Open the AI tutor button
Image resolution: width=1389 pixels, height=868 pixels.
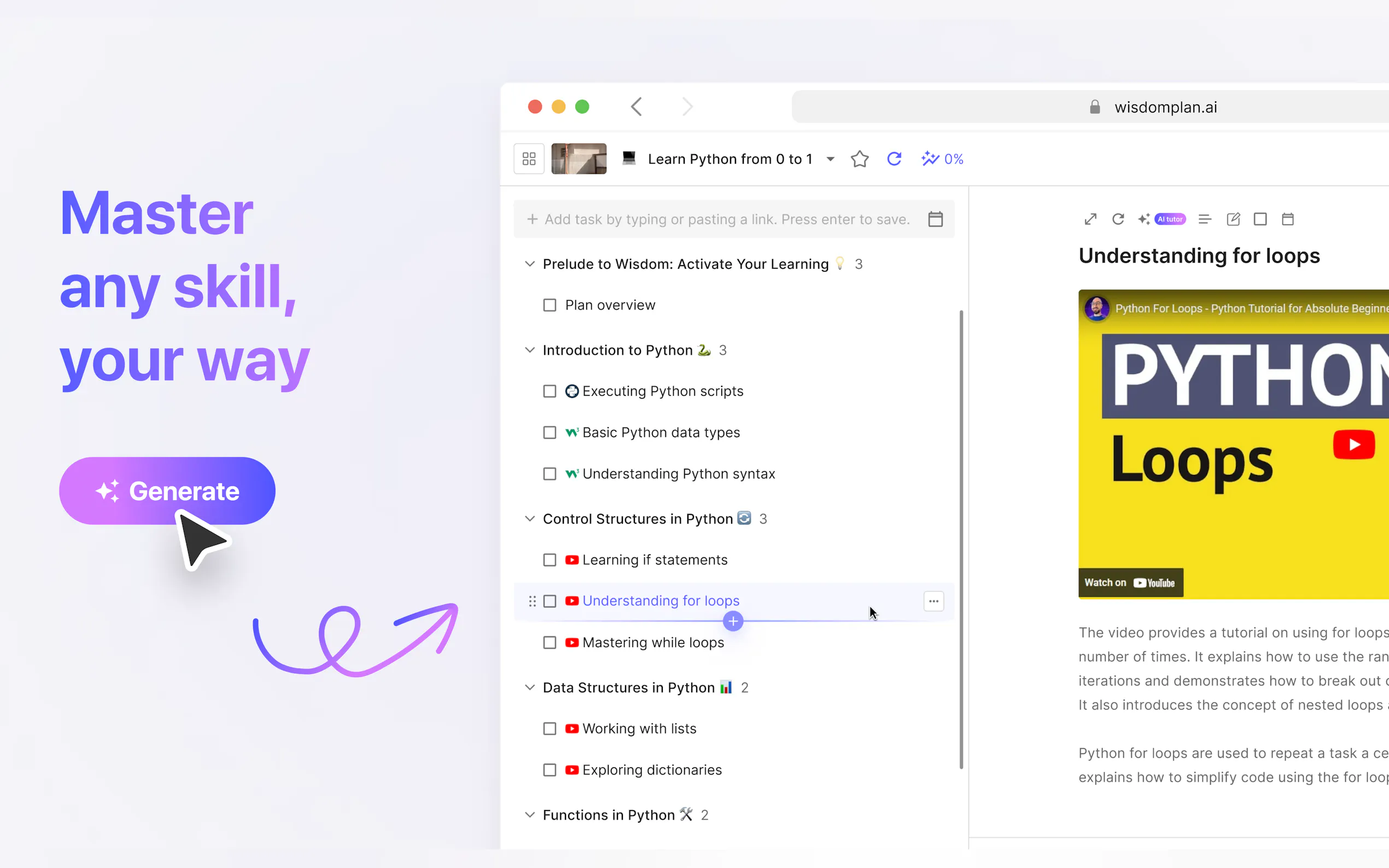tap(1169, 219)
